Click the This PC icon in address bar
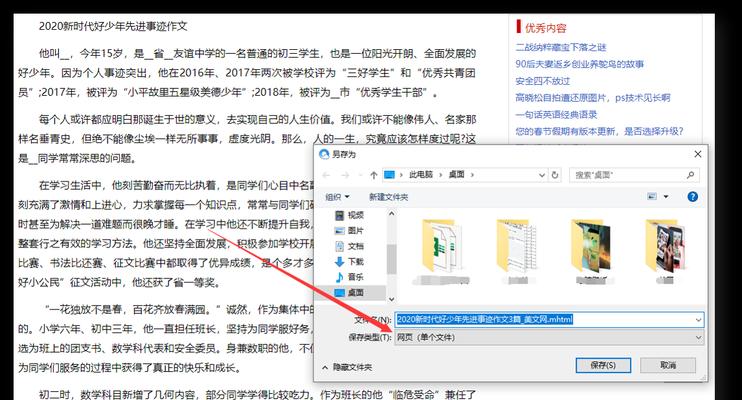Viewport: 742px width, 400px height. [x=389, y=175]
